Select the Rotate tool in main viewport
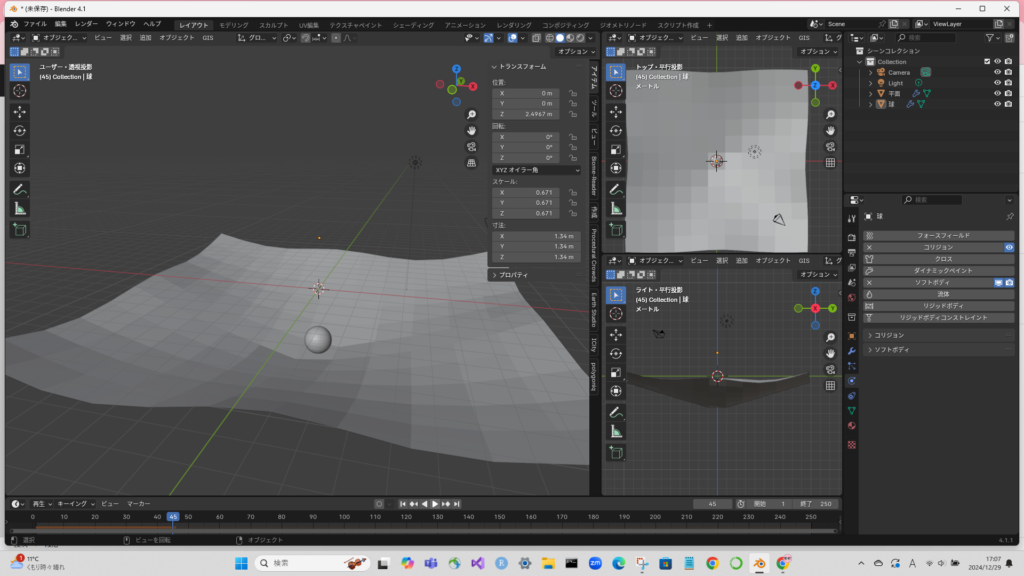 [x=20, y=130]
